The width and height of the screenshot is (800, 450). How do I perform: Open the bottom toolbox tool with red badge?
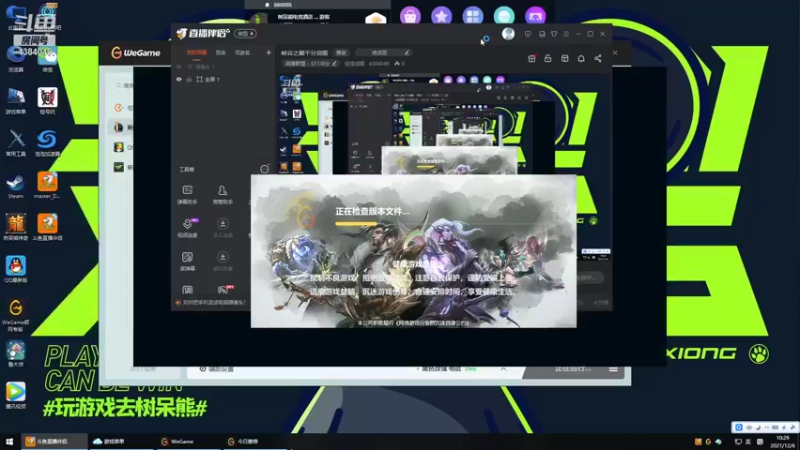click(x=223, y=290)
